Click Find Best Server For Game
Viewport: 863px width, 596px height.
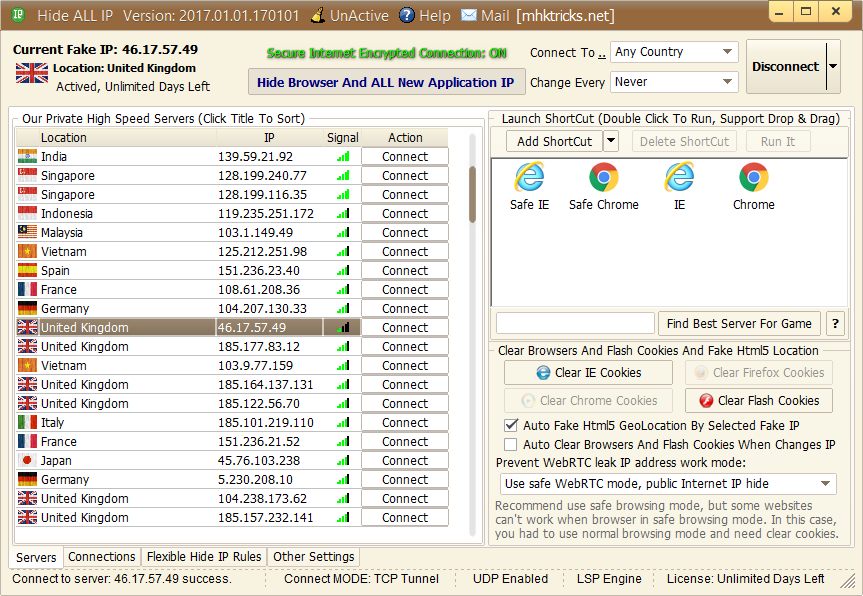click(739, 324)
